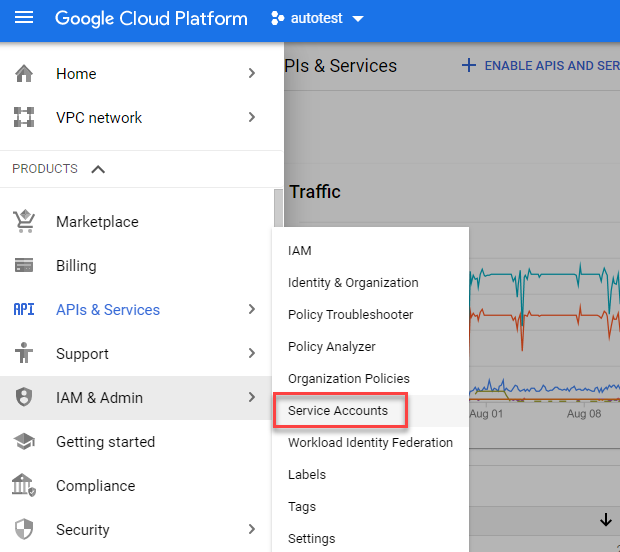Open Policy Analyzer from submenu

(332, 347)
